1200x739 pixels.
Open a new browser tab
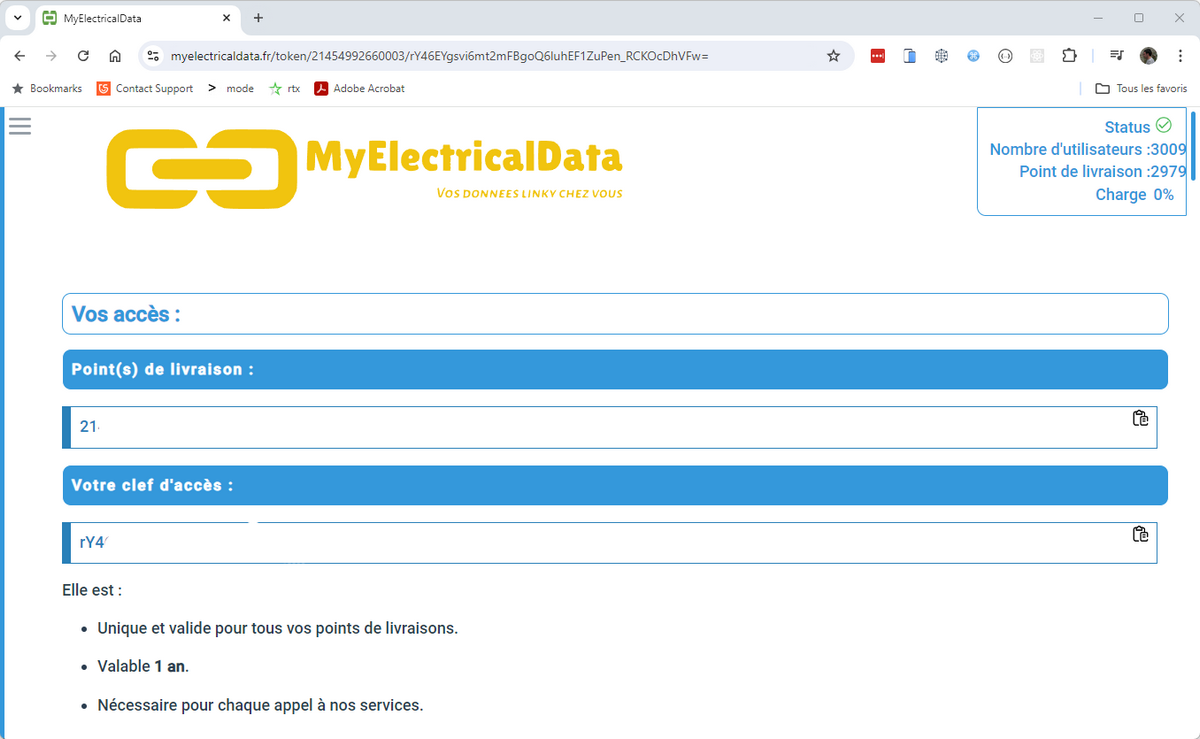[x=258, y=18]
